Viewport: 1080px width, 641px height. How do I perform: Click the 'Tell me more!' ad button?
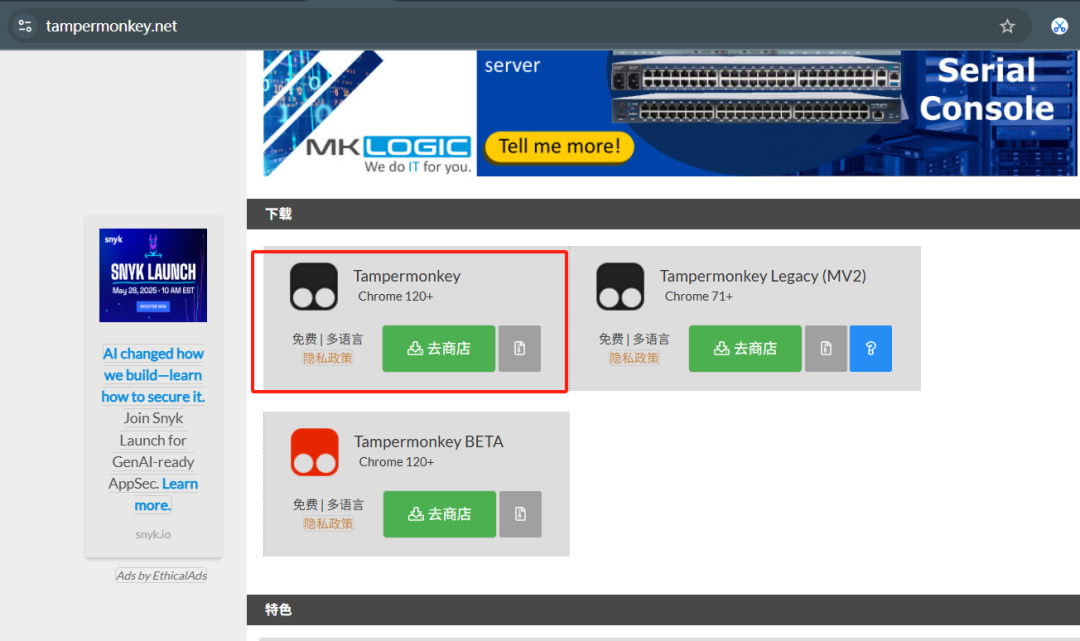559,146
